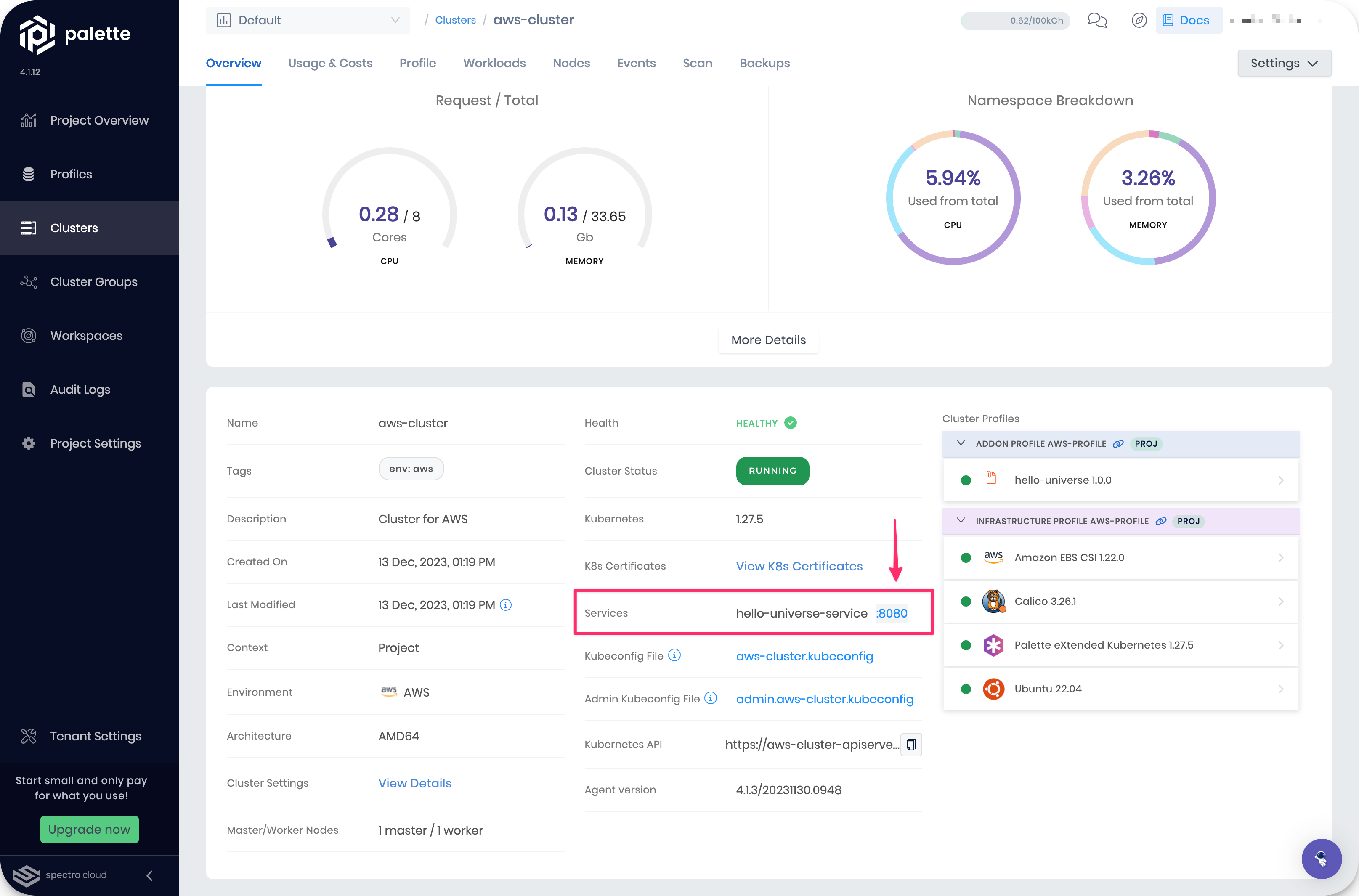Click the env: aws tag chip
This screenshot has height=896, width=1359.
point(411,469)
